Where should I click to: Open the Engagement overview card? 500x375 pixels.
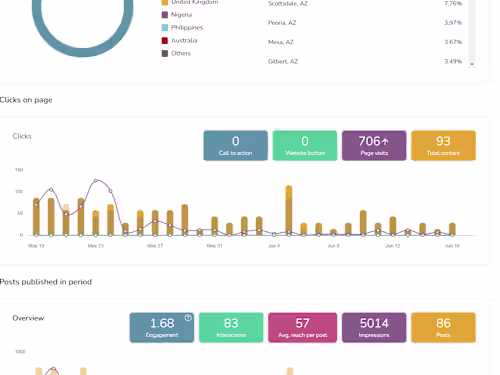(162, 328)
